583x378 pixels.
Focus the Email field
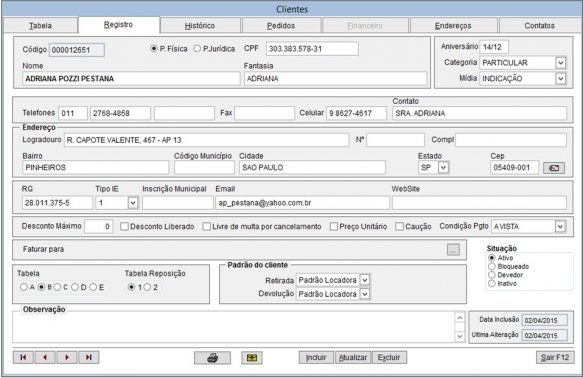point(302,203)
